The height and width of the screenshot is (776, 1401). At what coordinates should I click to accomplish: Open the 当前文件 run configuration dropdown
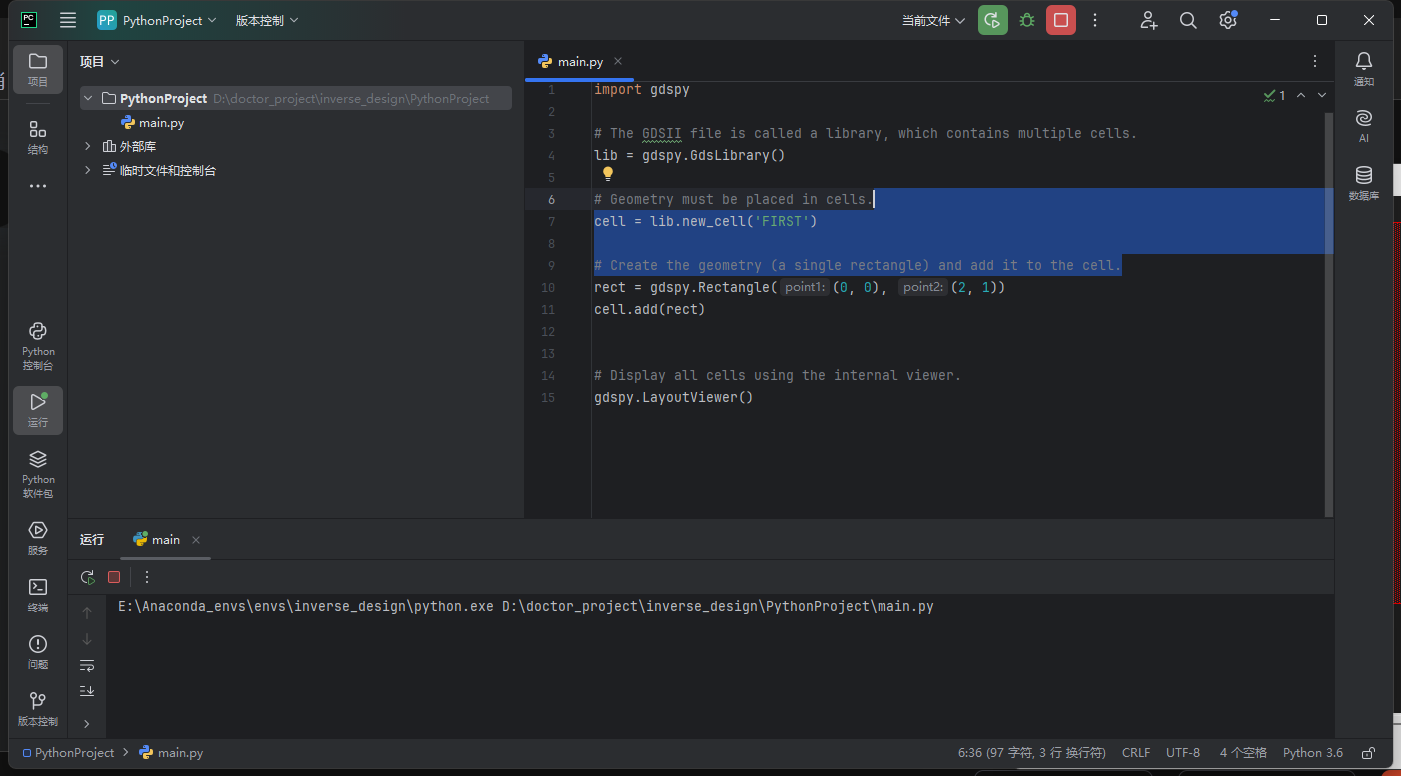pos(930,20)
